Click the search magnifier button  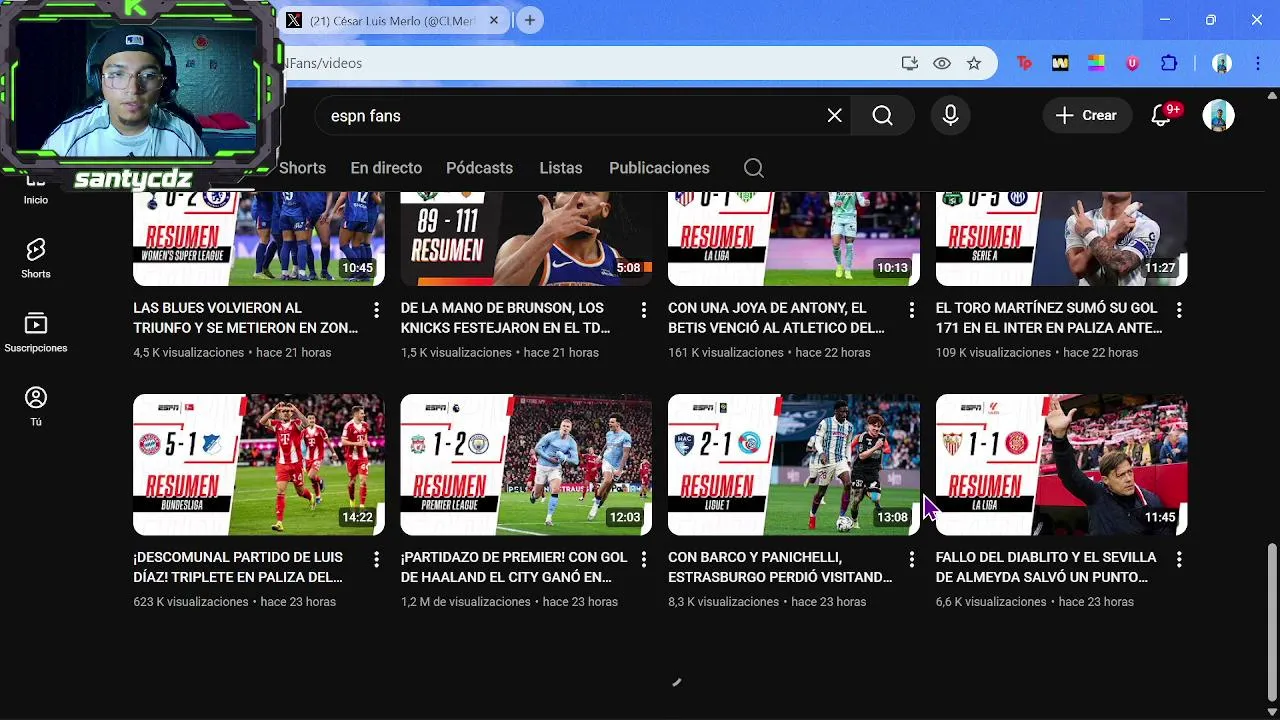coord(882,116)
